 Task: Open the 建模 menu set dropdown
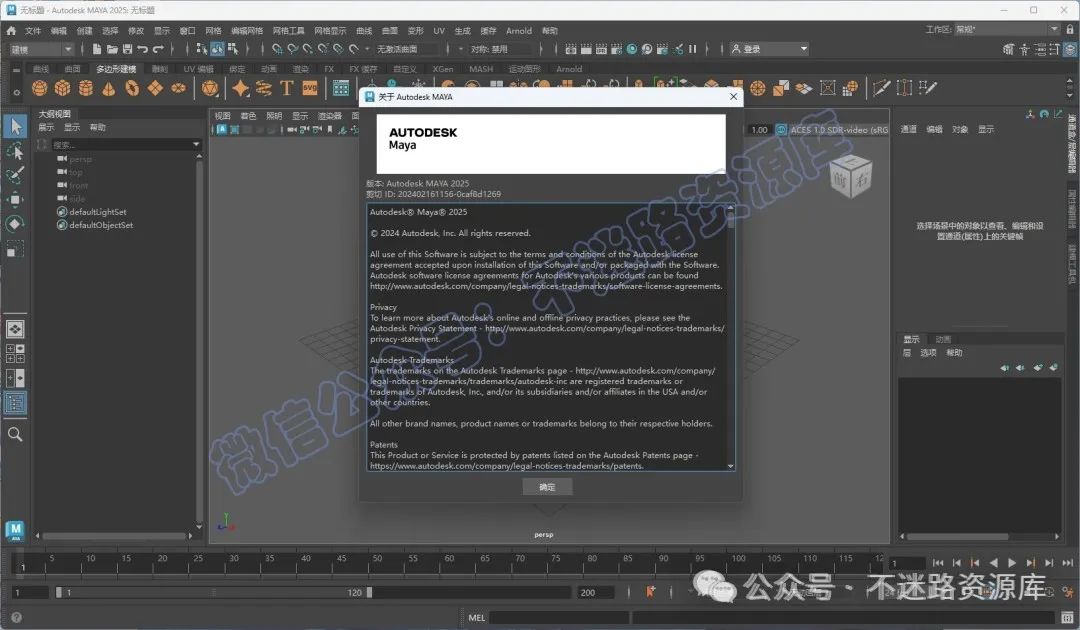(41, 49)
